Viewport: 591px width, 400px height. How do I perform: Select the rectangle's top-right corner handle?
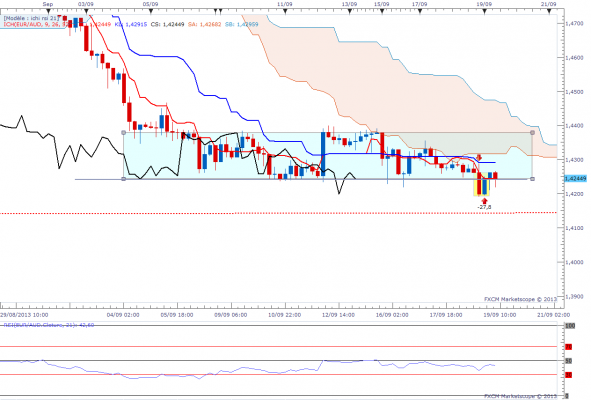coord(532,133)
